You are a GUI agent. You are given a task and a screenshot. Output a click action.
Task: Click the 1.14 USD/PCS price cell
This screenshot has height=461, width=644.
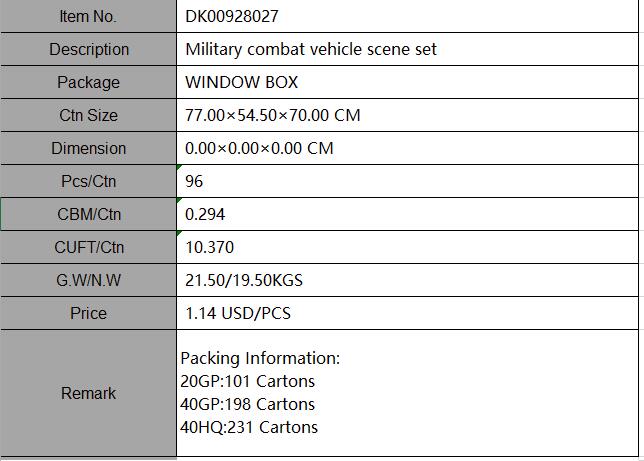pyautogui.click(x=406, y=313)
